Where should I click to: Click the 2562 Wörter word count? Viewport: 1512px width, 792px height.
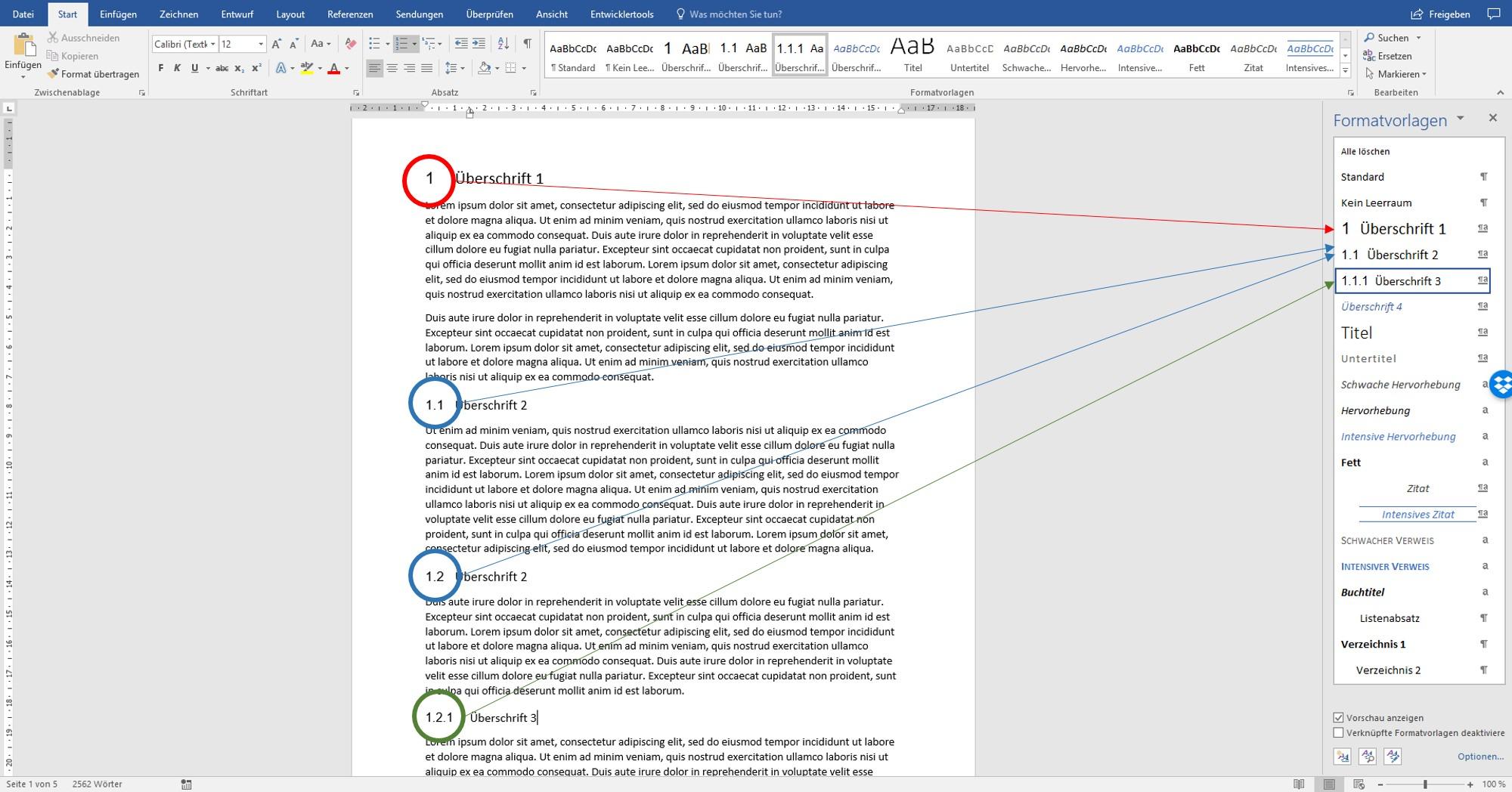(98, 784)
